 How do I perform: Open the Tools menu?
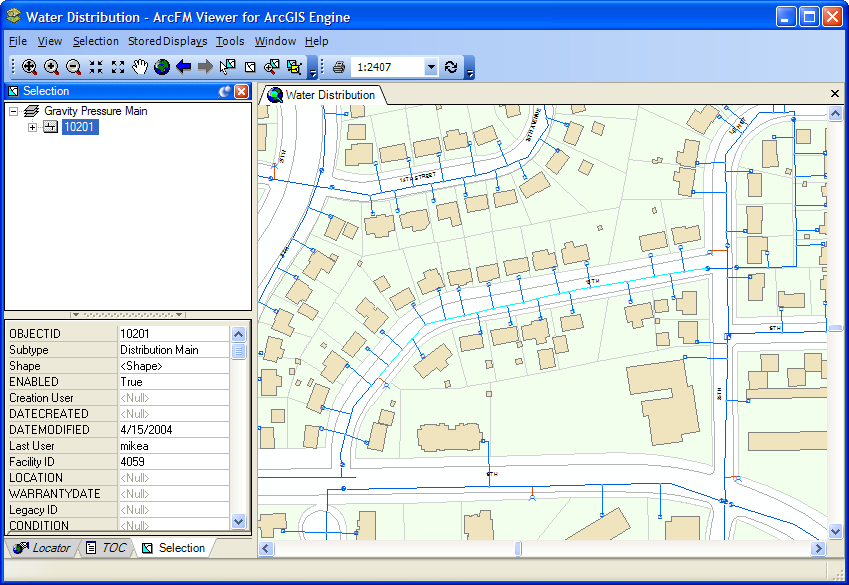[x=230, y=41]
